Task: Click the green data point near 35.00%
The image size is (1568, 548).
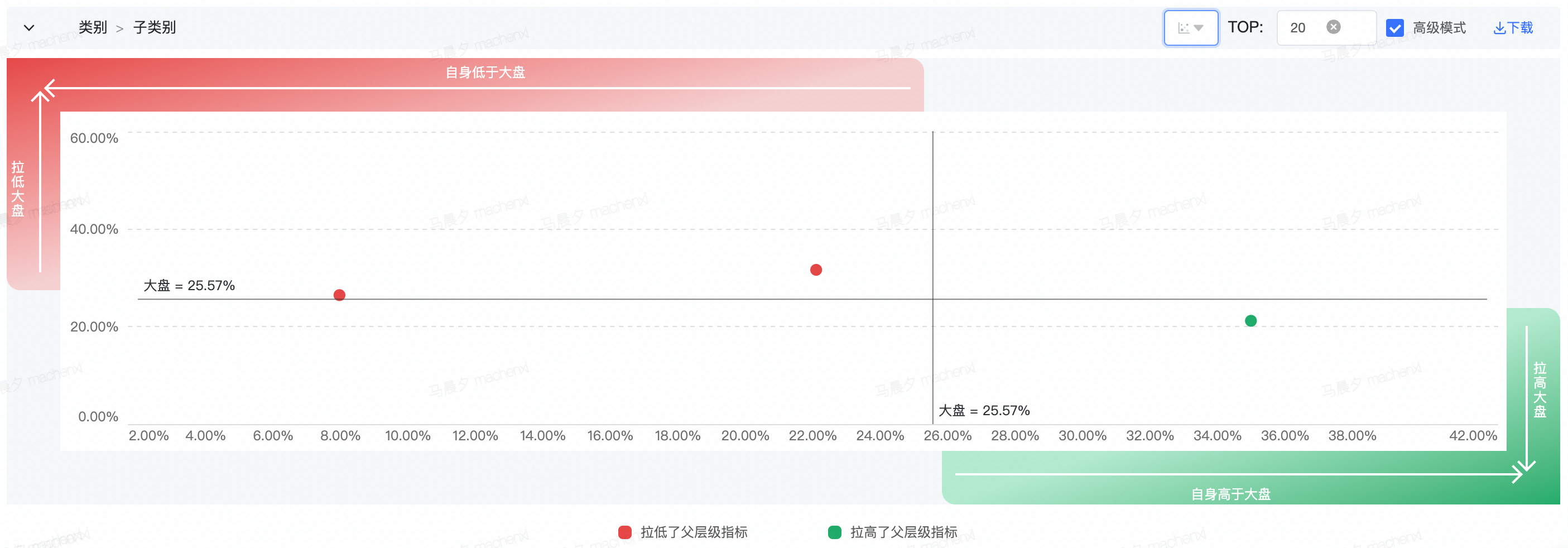Action: pos(1251,321)
